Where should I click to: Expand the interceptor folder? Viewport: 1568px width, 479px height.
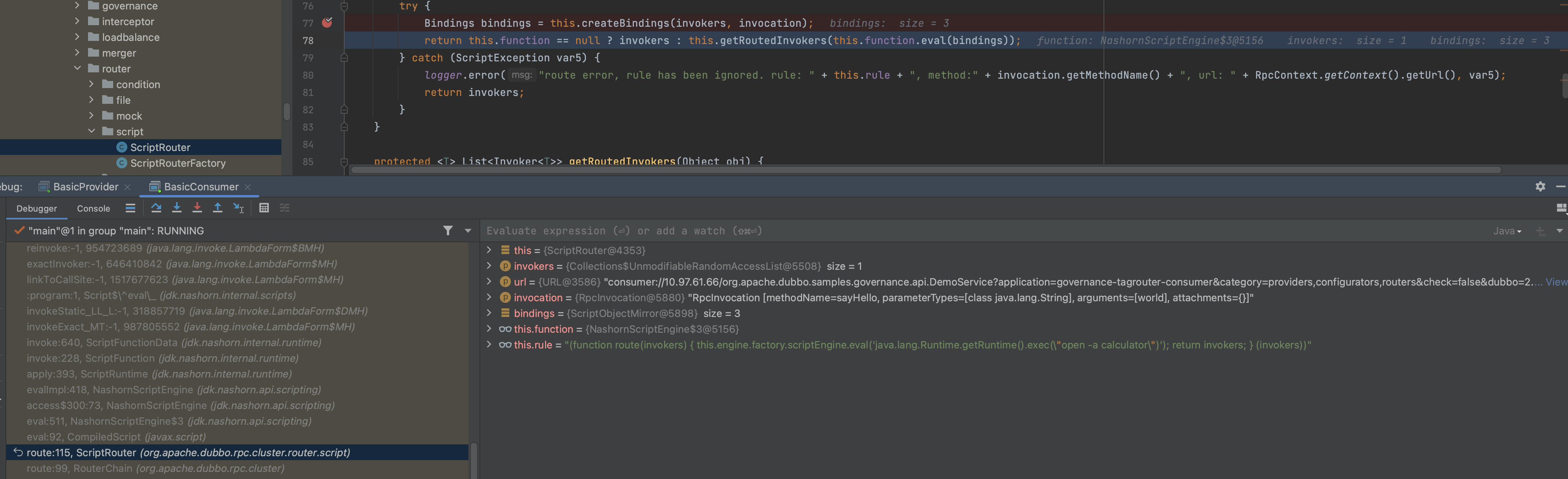(77, 21)
